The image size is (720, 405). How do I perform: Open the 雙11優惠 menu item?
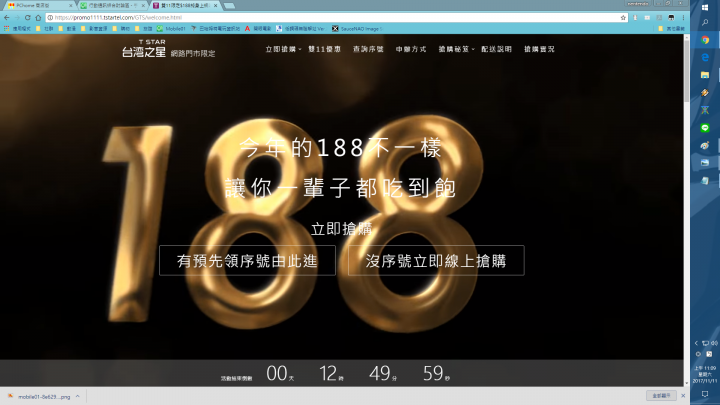(x=324, y=49)
